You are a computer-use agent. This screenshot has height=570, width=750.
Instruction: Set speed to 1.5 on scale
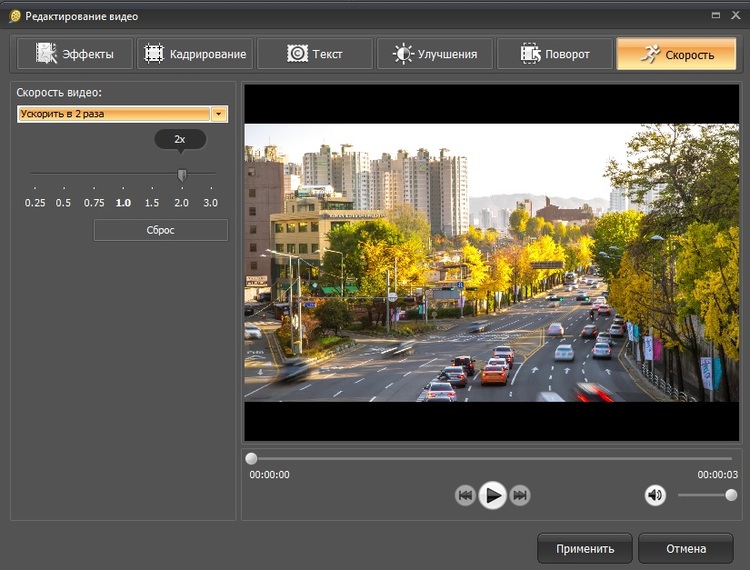click(152, 203)
